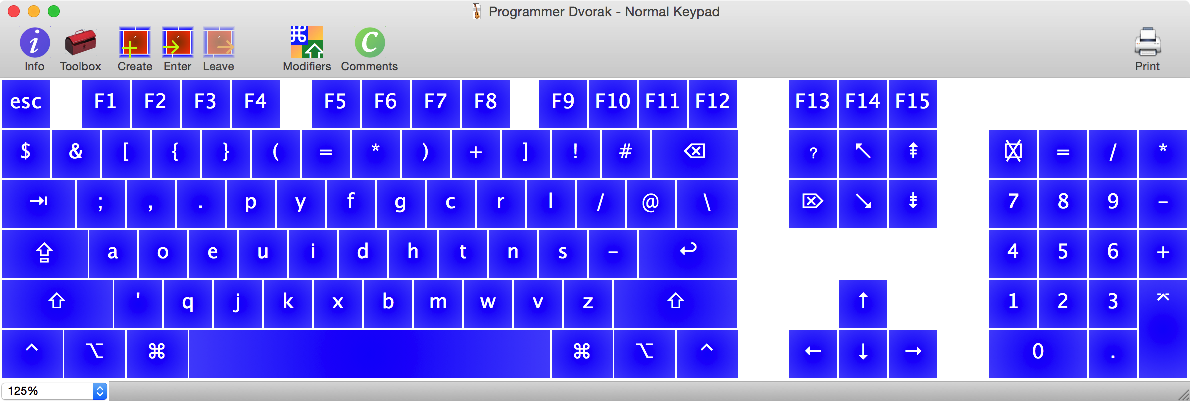Viewport: 1190px width, 401px height.
Task: Select the F12 key
Action: click(713, 103)
